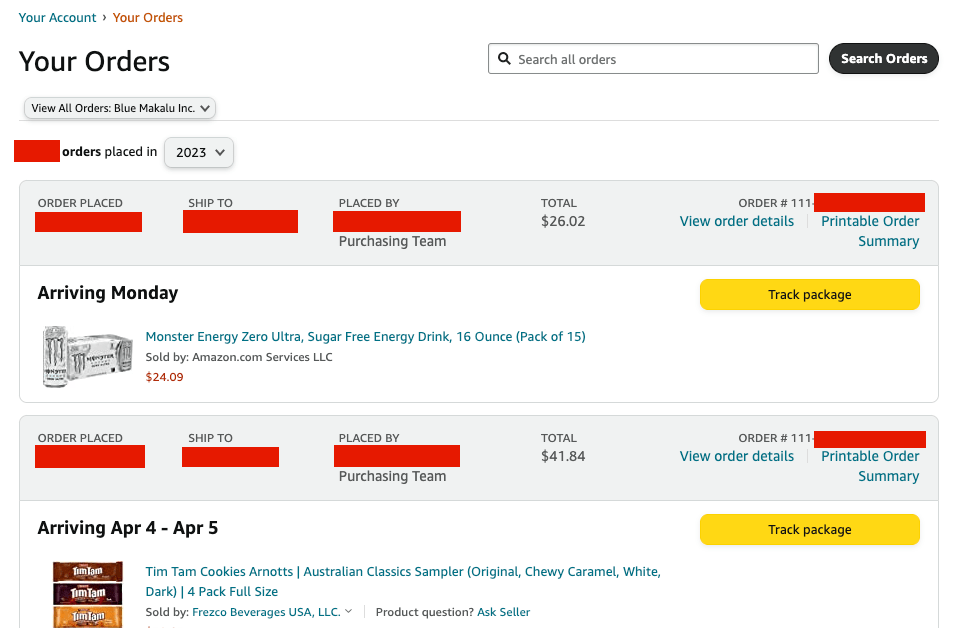Image resolution: width=960 pixels, height=628 pixels.
Task: Focus the Search all orders field
Action: (x=660, y=59)
